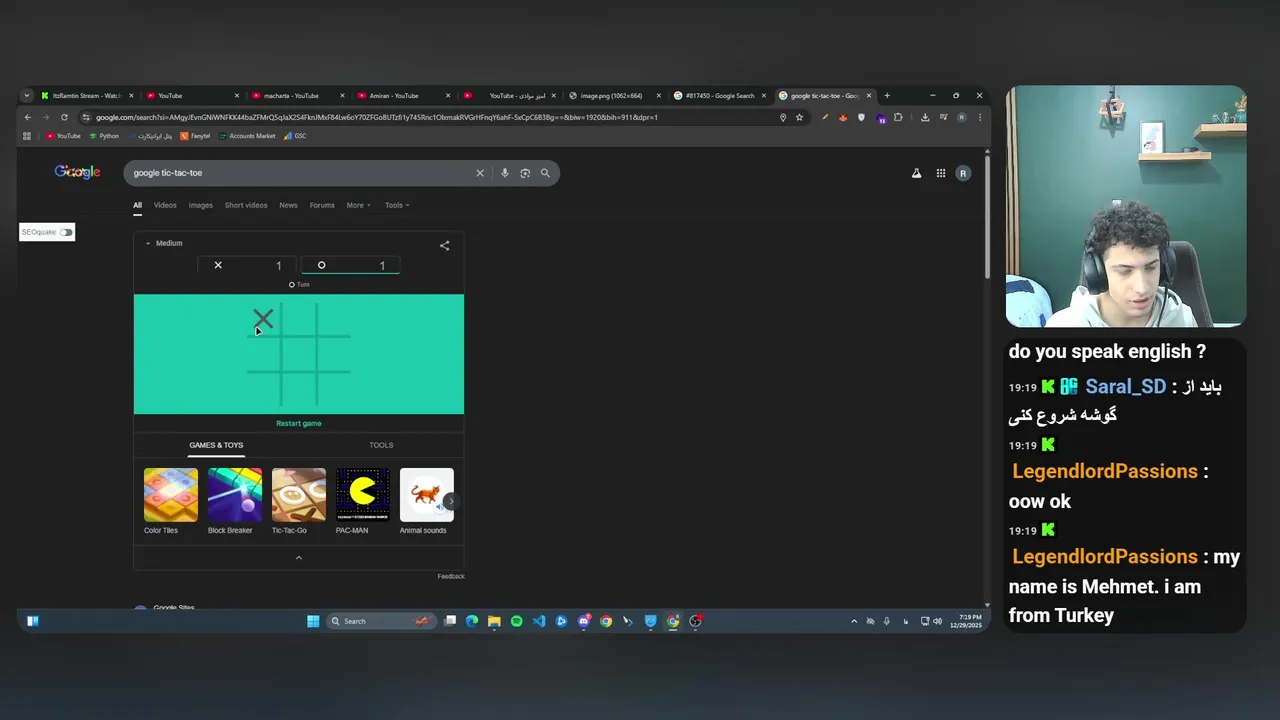Screen dimensions: 1280x720
Task: Click the Google search input field
Action: click(300, 173)
